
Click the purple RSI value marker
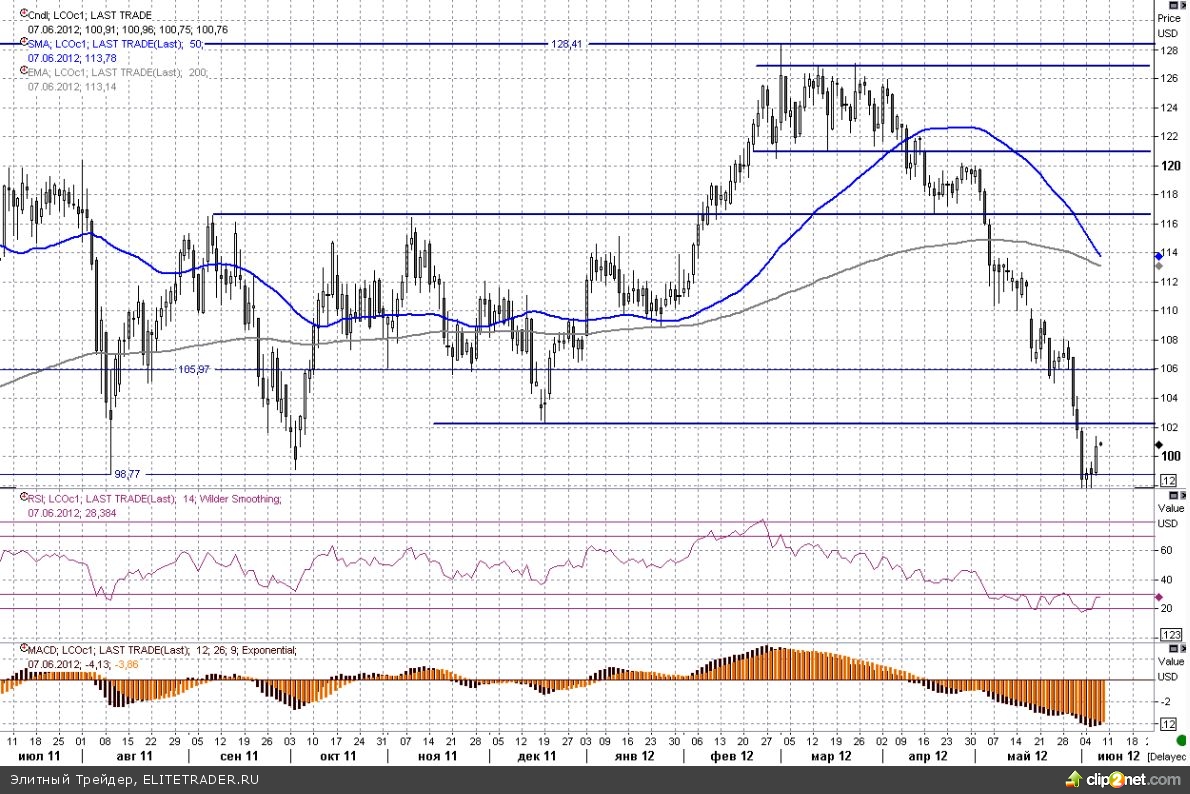1158,597
